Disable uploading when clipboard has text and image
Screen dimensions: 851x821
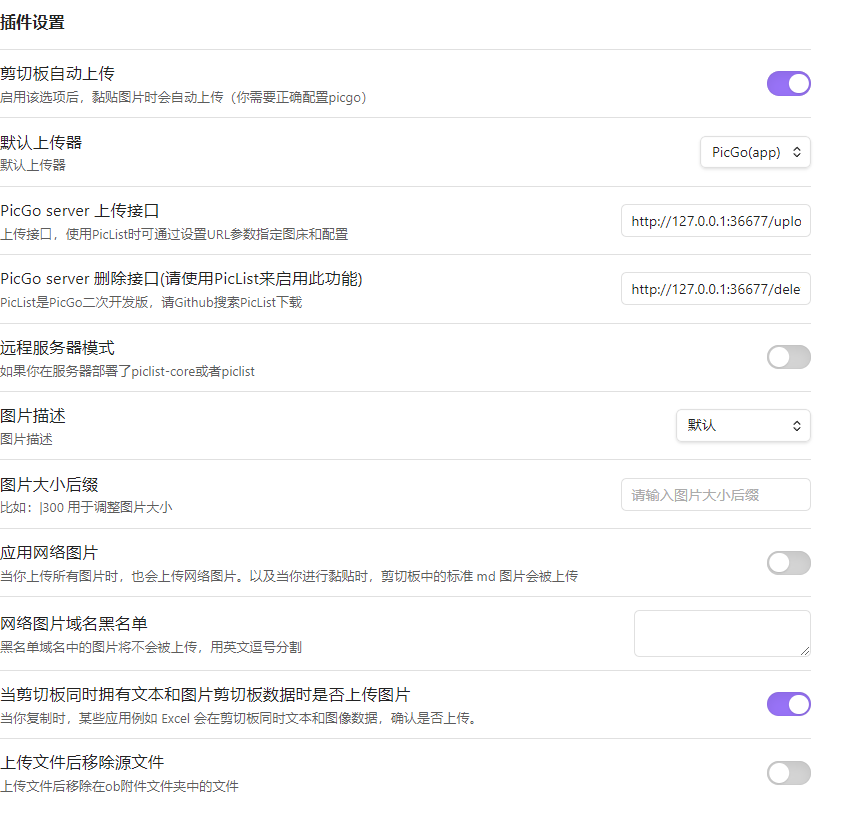(789, 704)
